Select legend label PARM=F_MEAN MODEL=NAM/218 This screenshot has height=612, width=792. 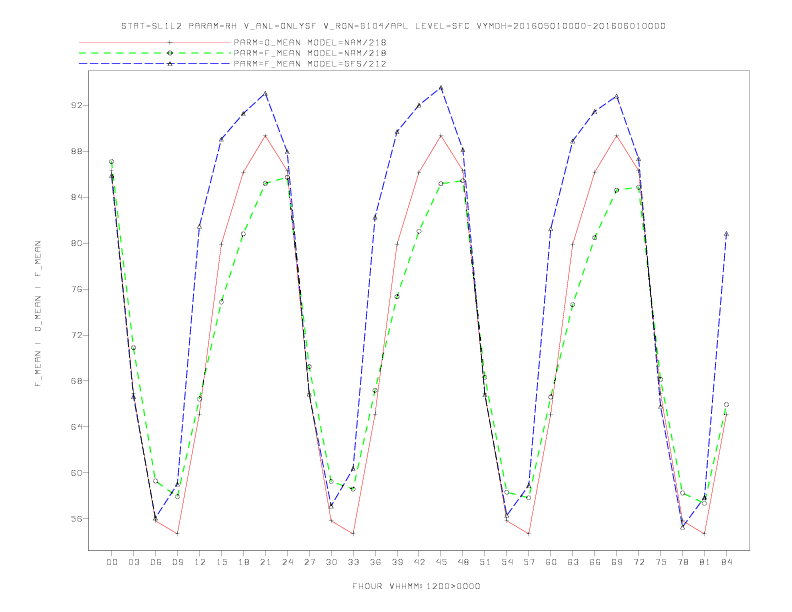(x=310, y=53)
